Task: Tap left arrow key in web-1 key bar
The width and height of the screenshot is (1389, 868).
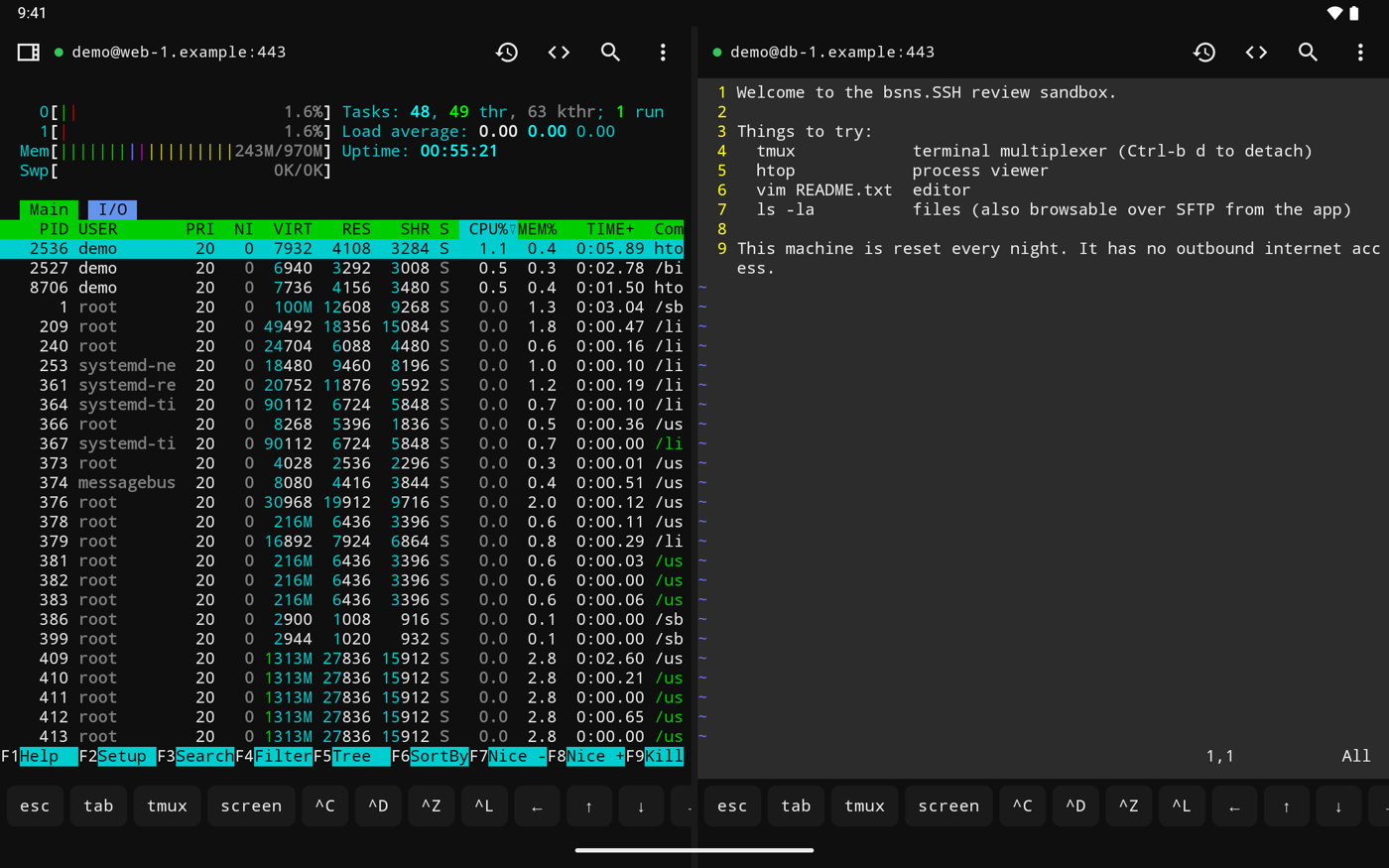Action: (537, 806)
